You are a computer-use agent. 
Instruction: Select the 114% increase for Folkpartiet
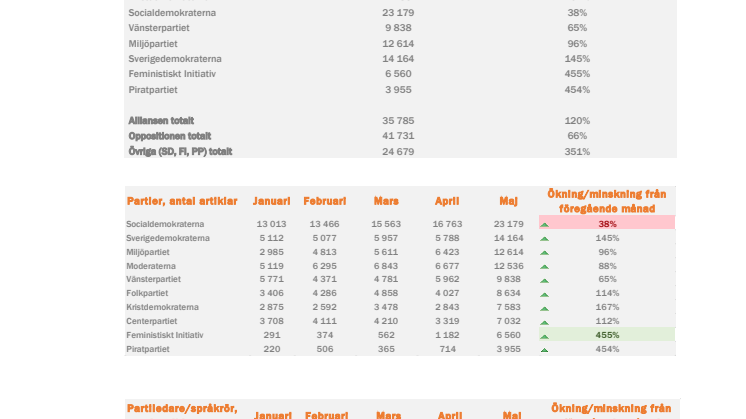(607, 293)
